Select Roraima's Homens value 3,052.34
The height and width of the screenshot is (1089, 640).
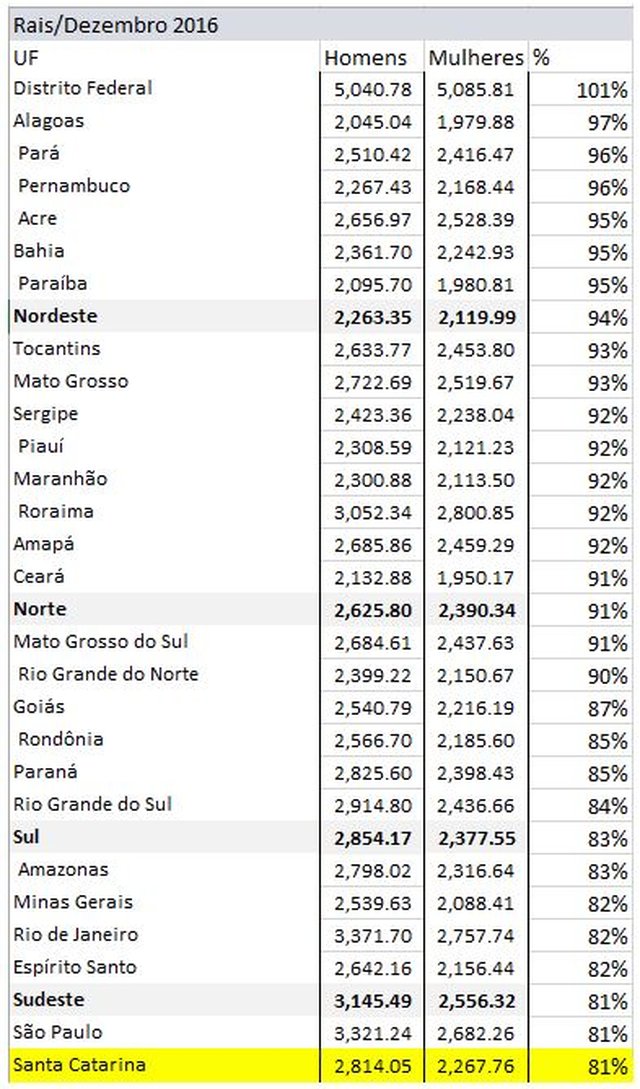click(x=372, y=513)
